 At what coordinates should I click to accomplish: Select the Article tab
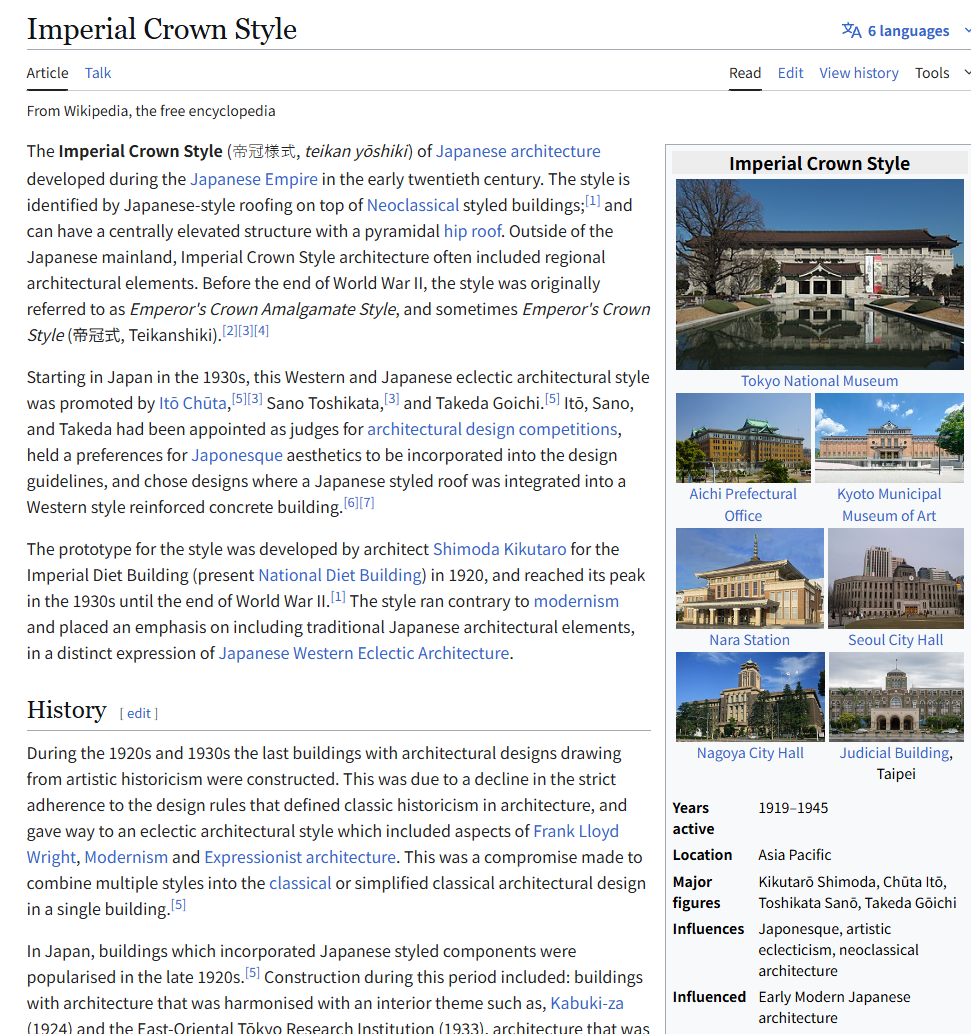48,73
